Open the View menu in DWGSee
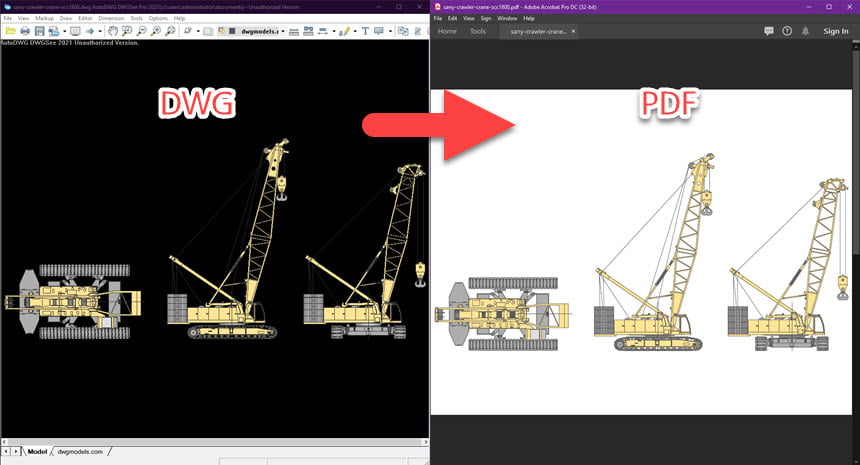The image size is (860, 465). click(24, 18)
